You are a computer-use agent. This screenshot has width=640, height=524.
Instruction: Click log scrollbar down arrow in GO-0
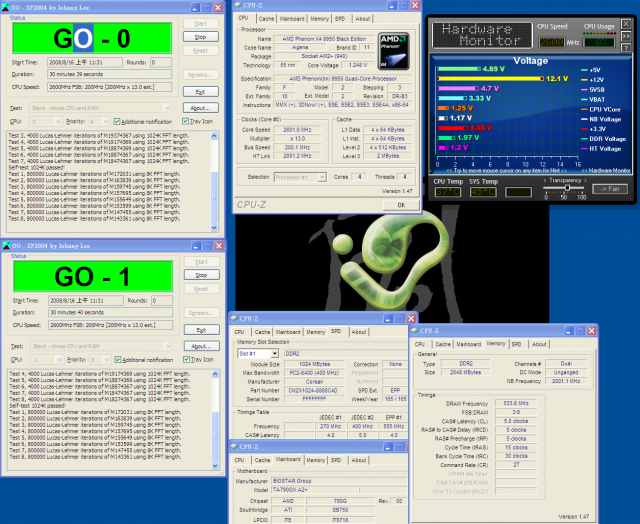214,228
